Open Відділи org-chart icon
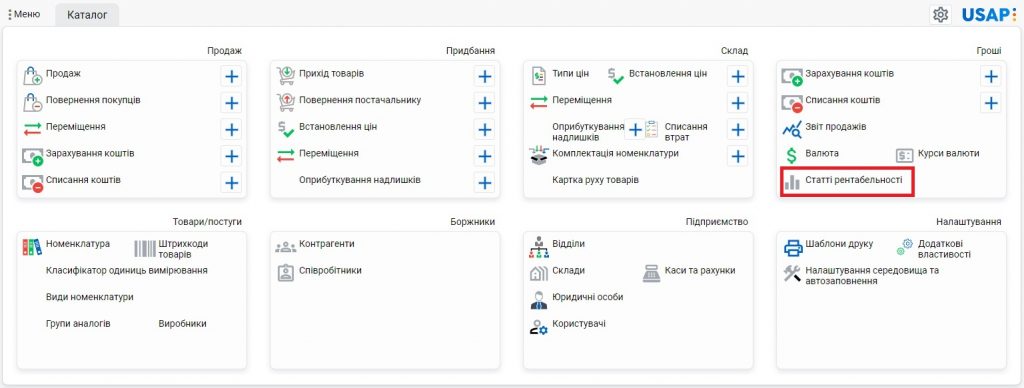The width and height of the screenshot is (1024, 388). click(539, 247)
